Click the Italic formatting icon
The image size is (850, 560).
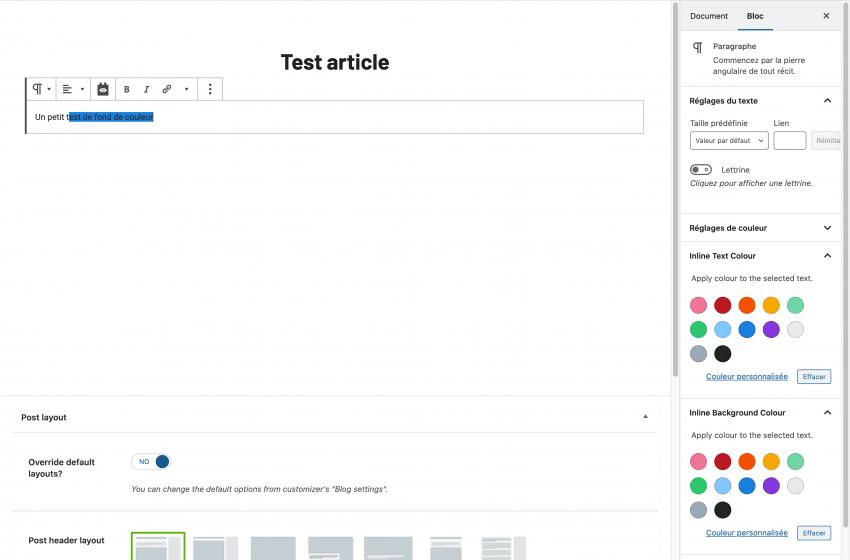[x=146, y=89]
